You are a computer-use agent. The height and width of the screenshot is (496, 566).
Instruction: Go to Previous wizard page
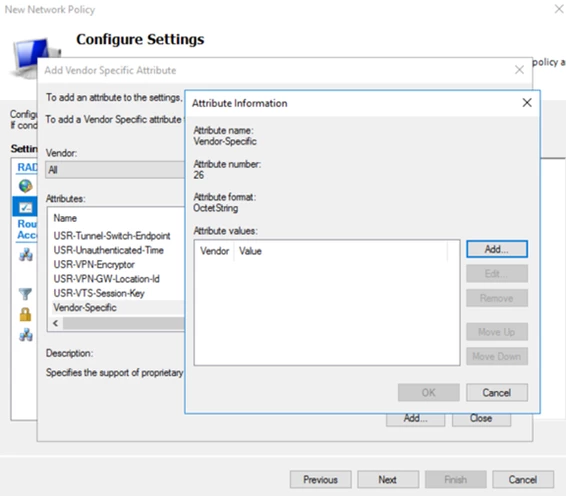[x=321, y=479]
